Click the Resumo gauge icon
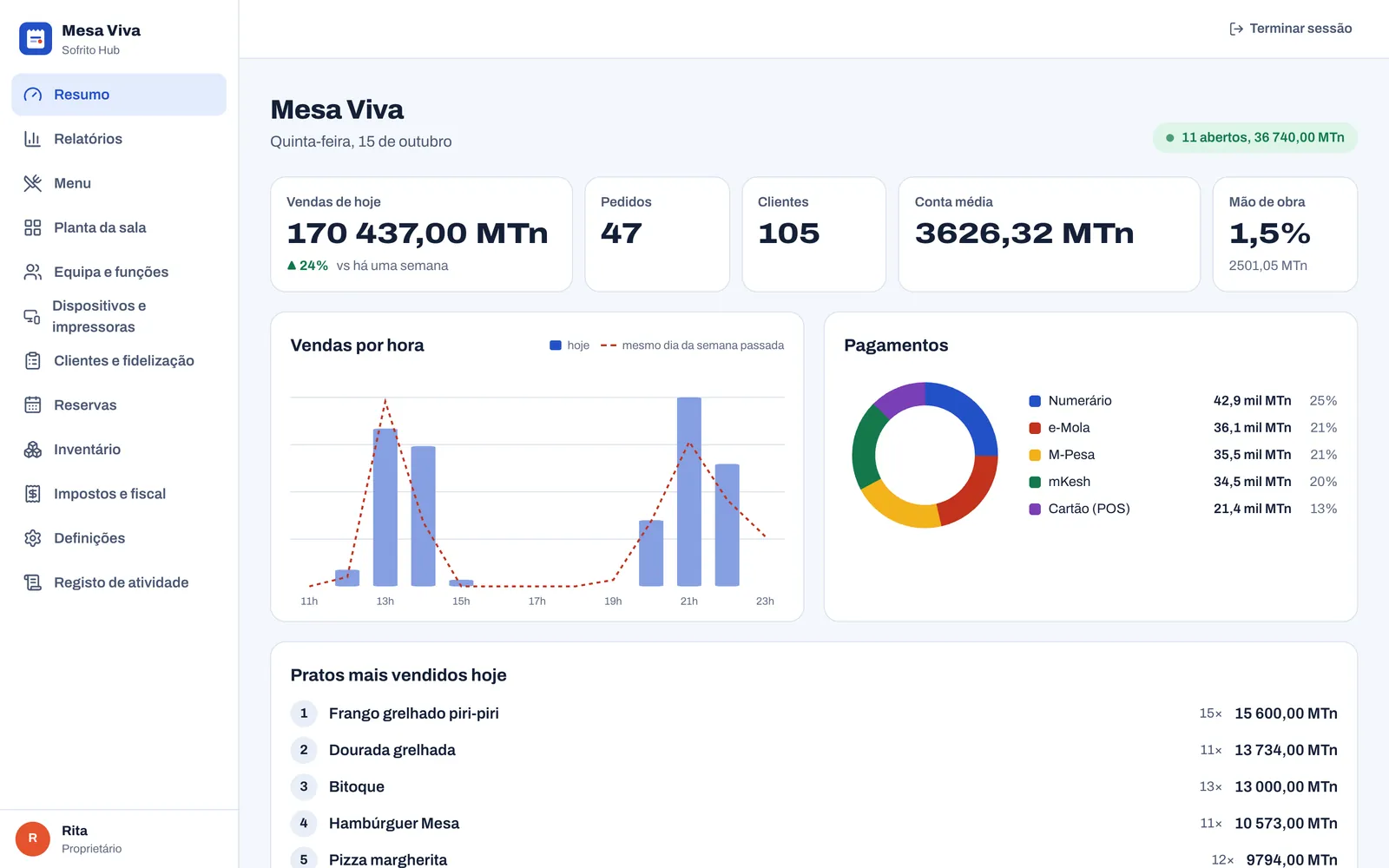1389x868 pixels. (33, 95)
